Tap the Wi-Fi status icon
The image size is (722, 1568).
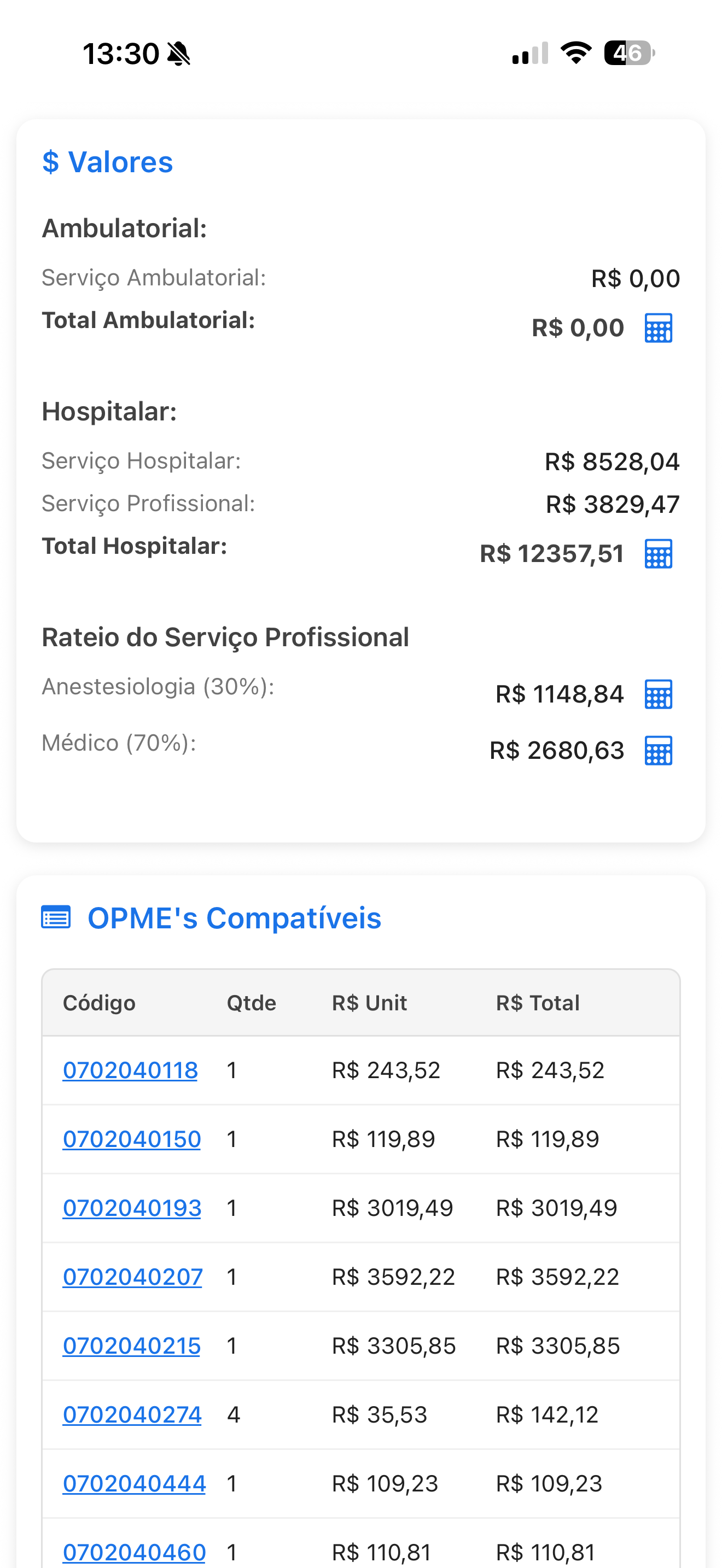(x=576, y=53)
